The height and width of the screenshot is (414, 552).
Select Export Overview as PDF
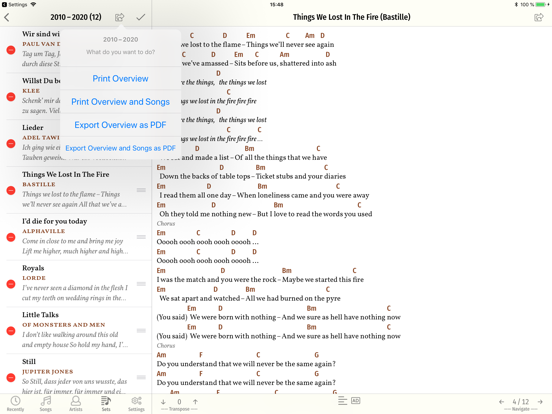(x=120, y=125)
